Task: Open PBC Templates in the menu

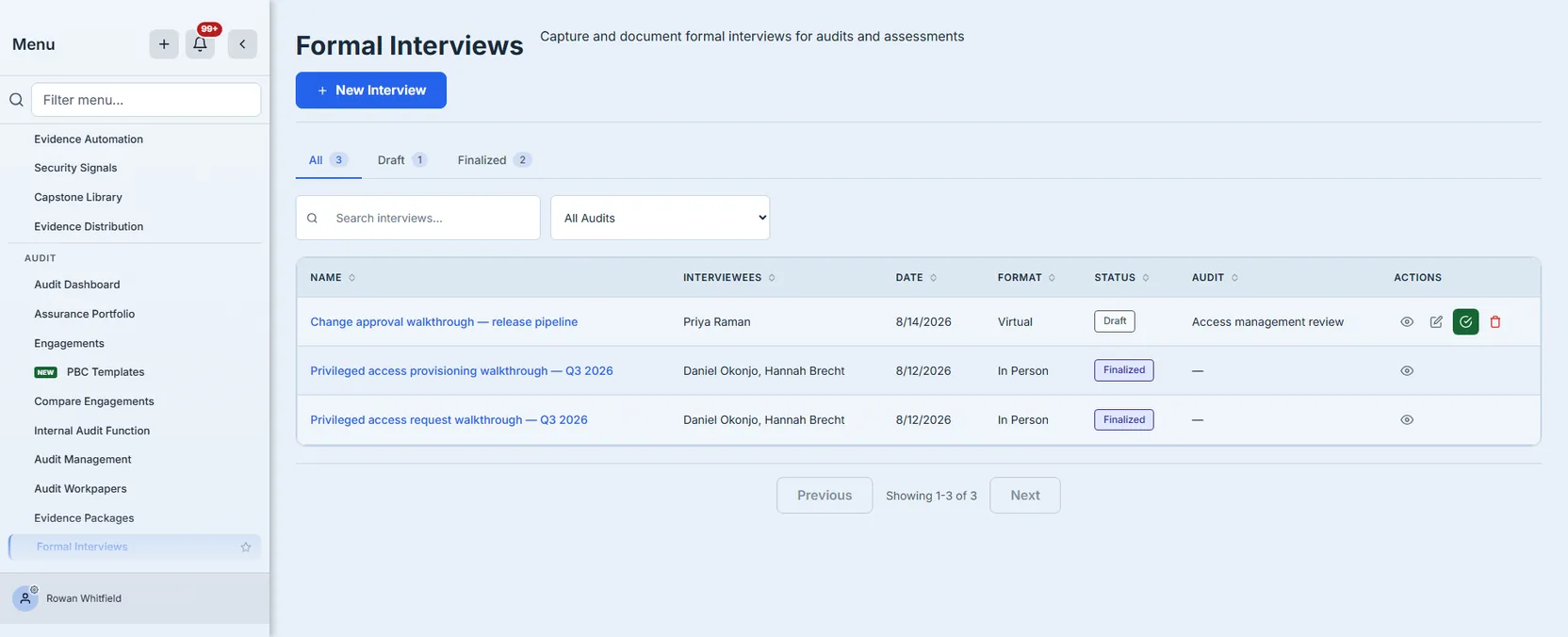Action: [106, 372]
